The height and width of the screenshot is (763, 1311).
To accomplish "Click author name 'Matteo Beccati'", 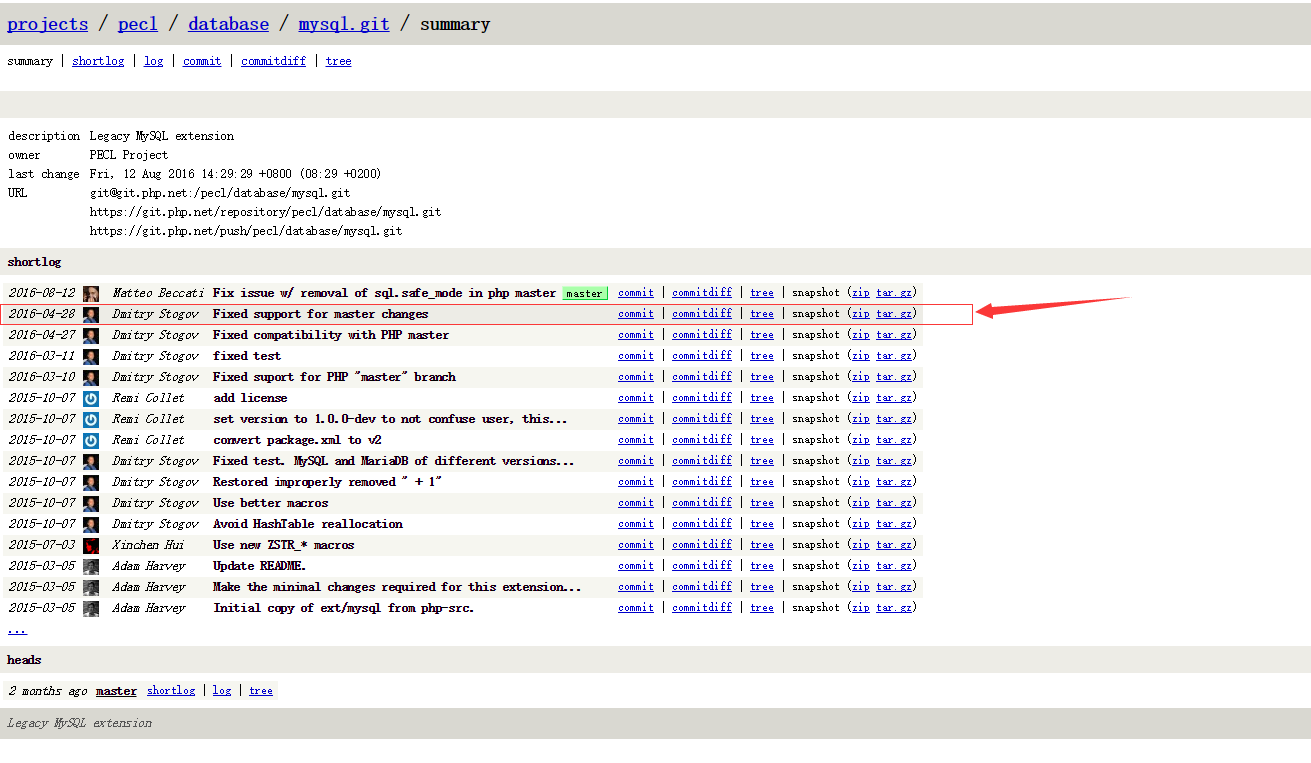I will click(158, 293).
